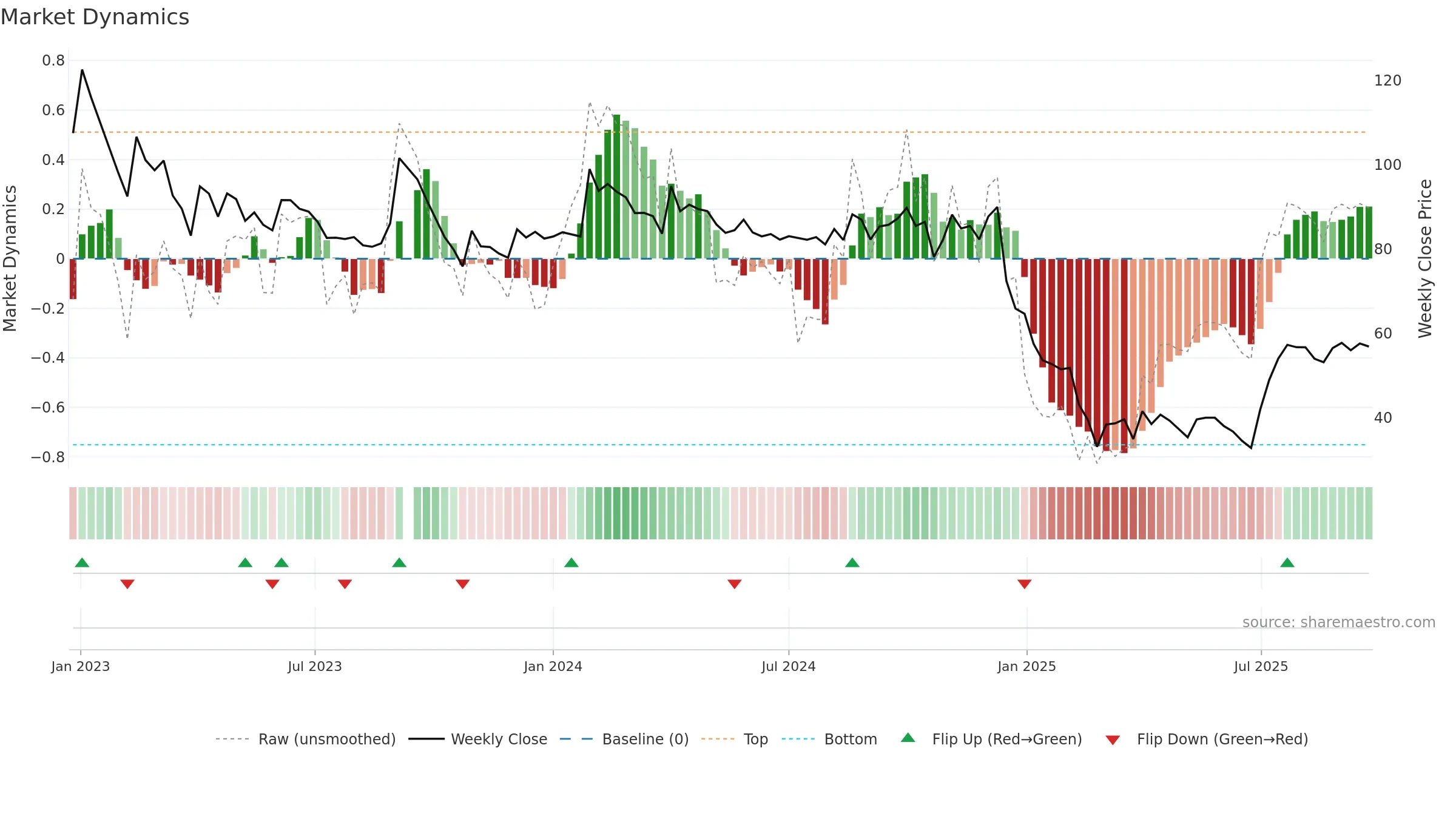Click the −0.2 left-axis tick label

coord(48,309)
